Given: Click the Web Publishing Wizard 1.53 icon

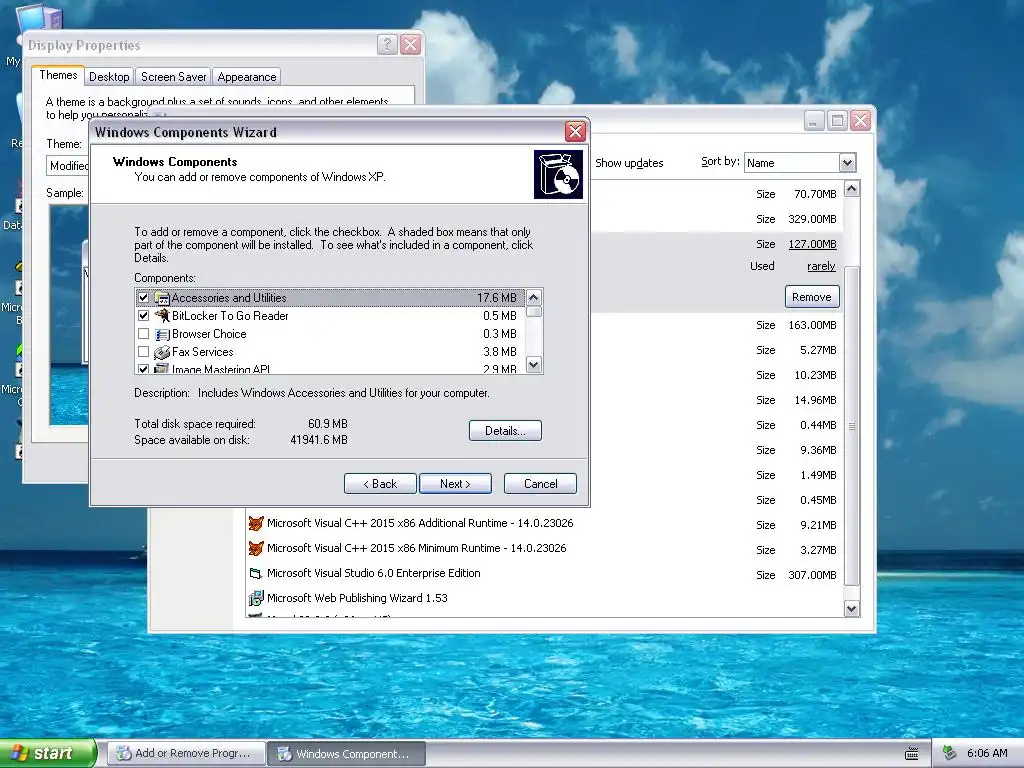Looking at the screenshot, I should pos(256,598).
